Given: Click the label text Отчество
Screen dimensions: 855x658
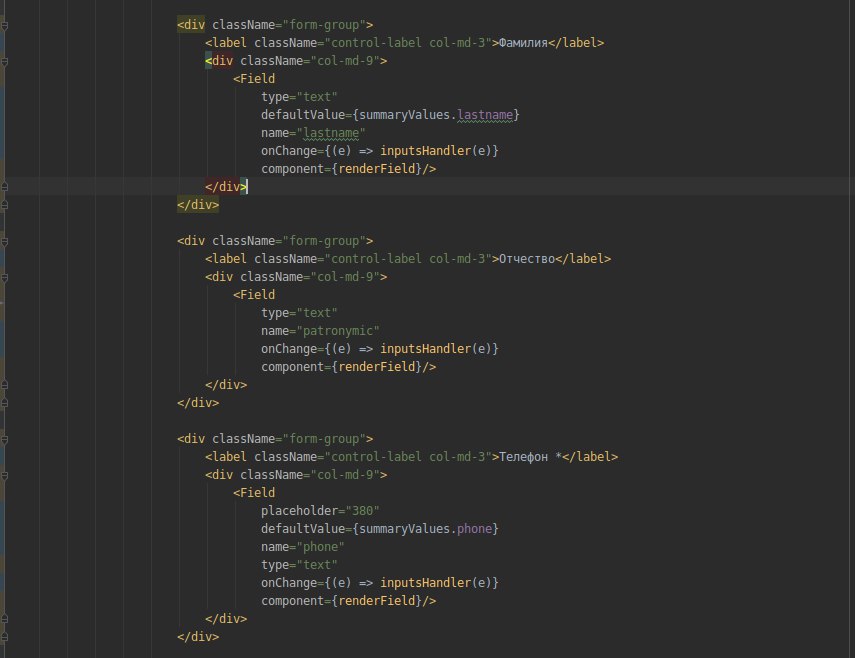Looking at the screenshot, I should (x=527, y=258).
